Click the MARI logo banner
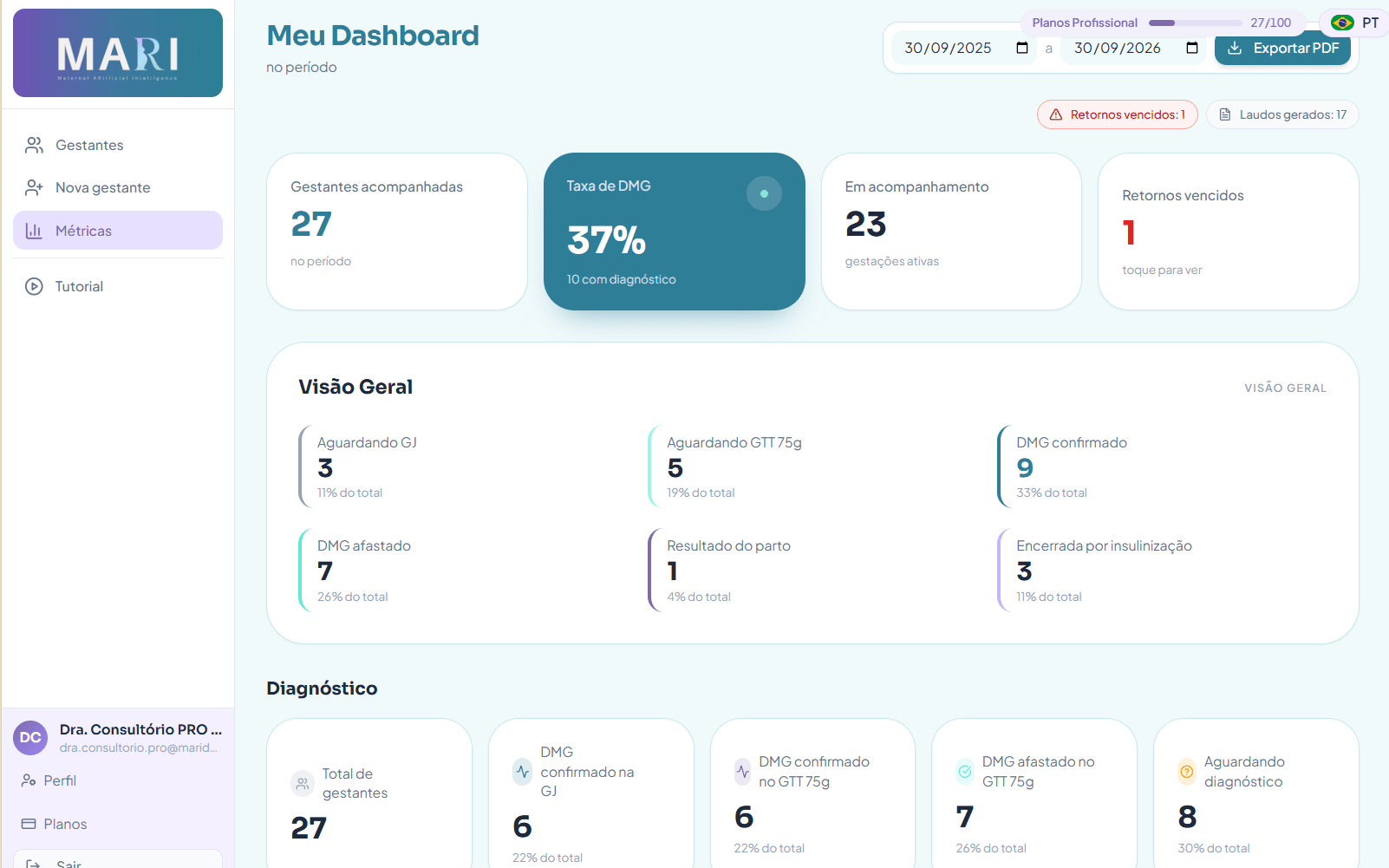 pos(118,53)
